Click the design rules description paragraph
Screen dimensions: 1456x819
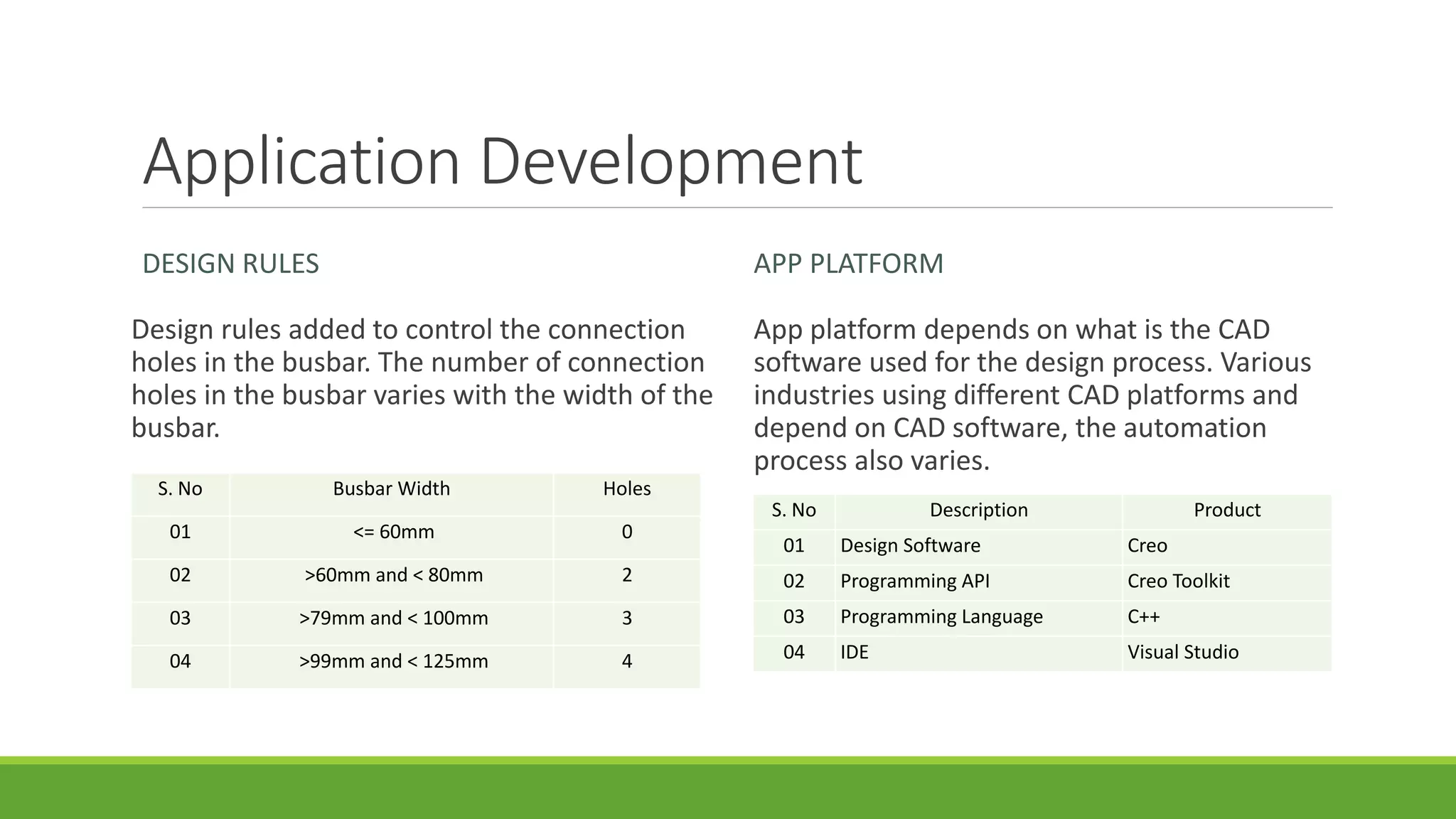coord(422,378)
